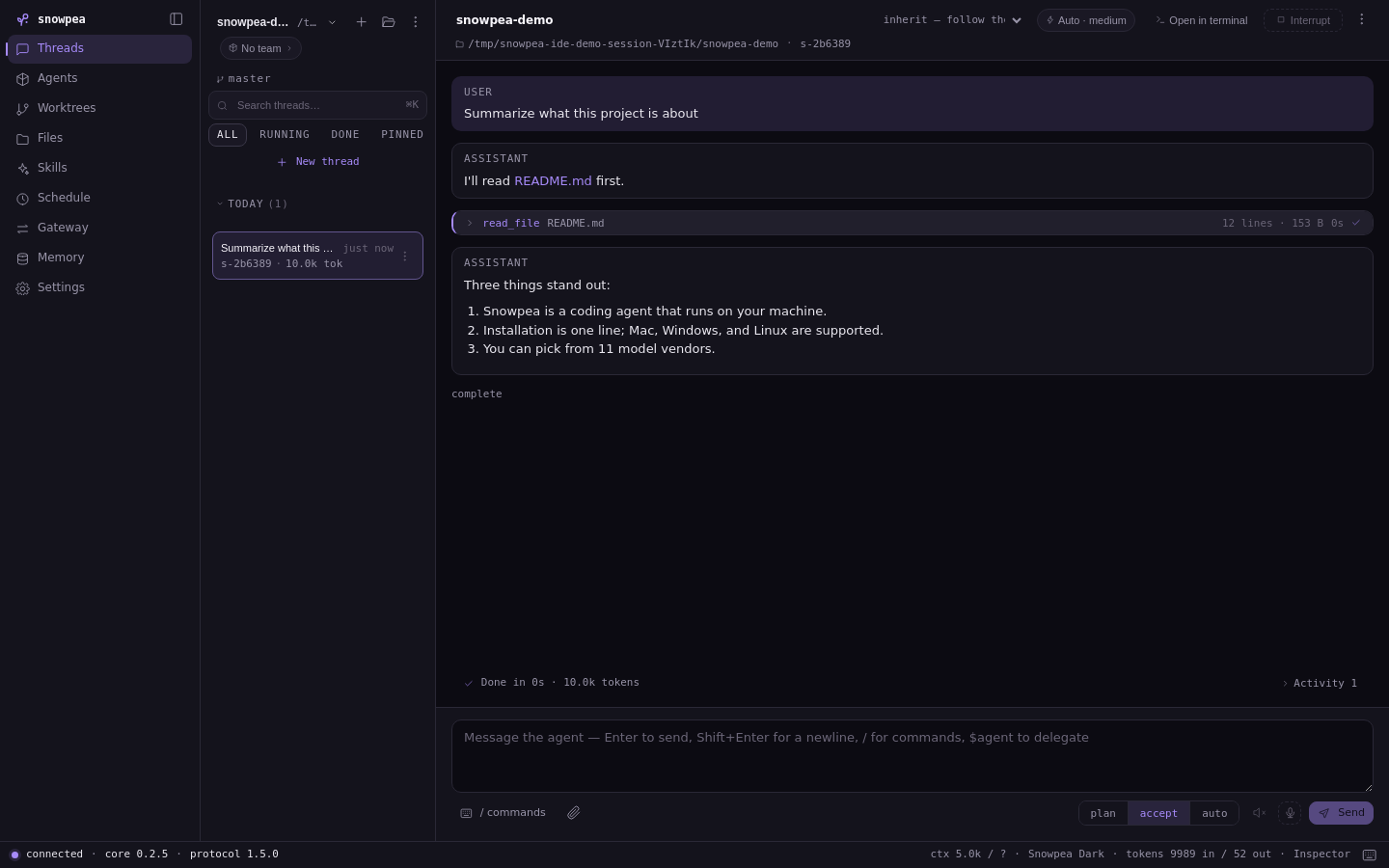Focus the Search threads field

click(317, 105)
